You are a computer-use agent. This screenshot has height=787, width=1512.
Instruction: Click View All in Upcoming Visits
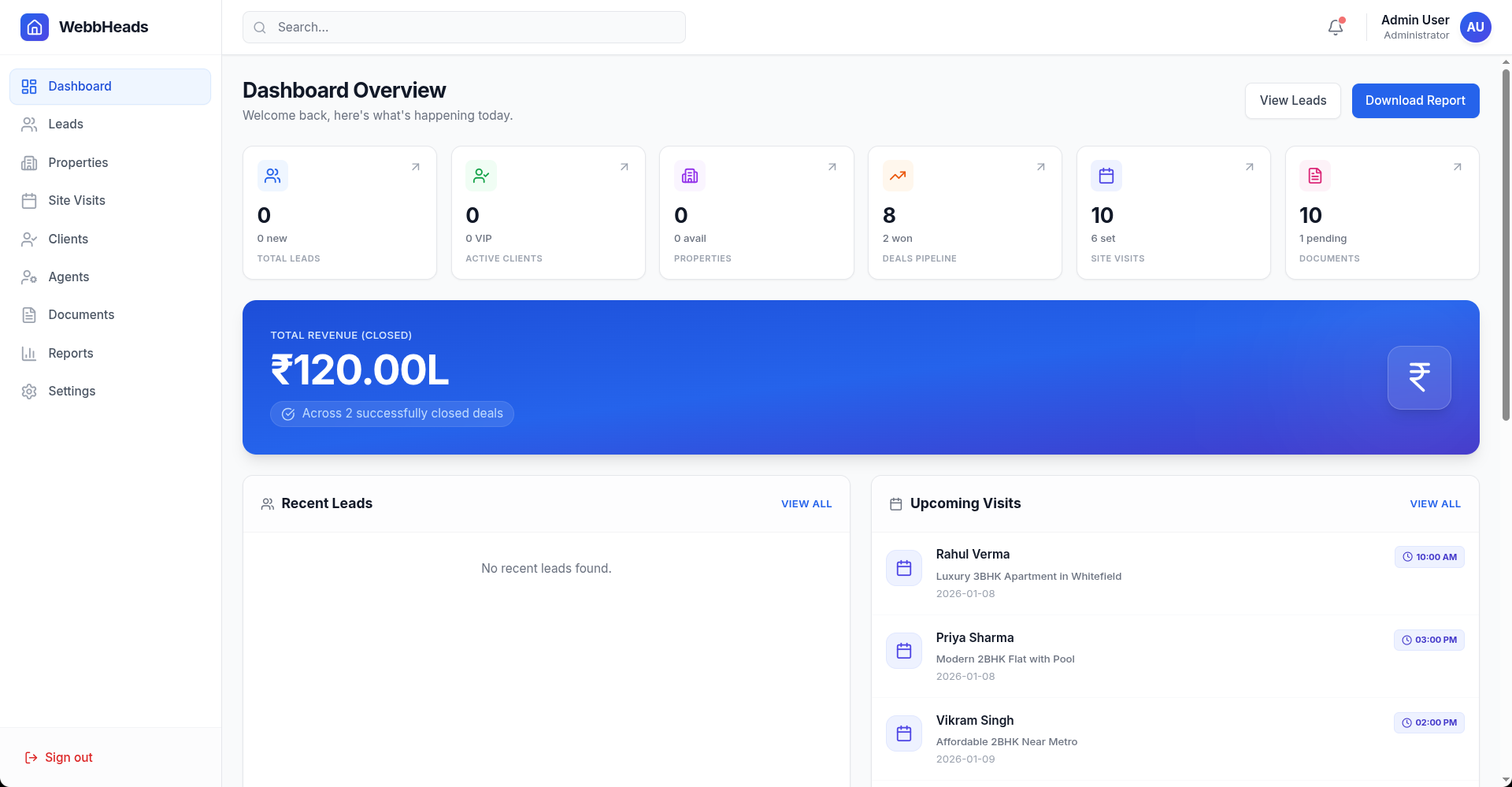click(1435, 504)
